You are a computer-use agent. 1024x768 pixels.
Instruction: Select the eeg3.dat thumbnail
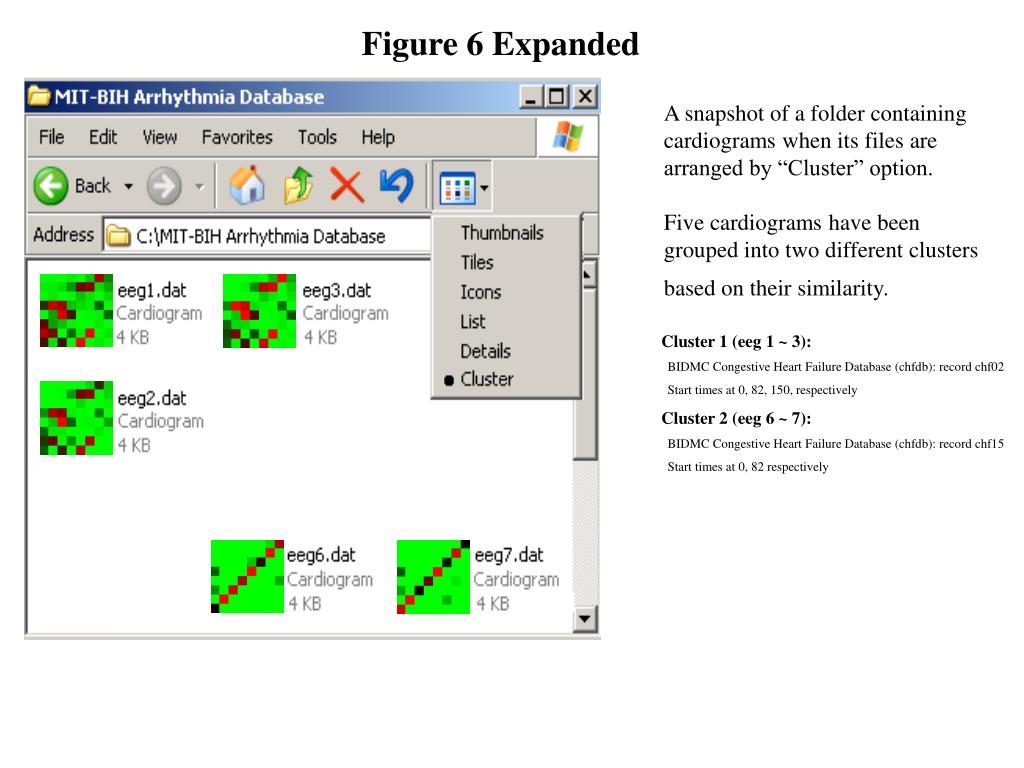259,311
